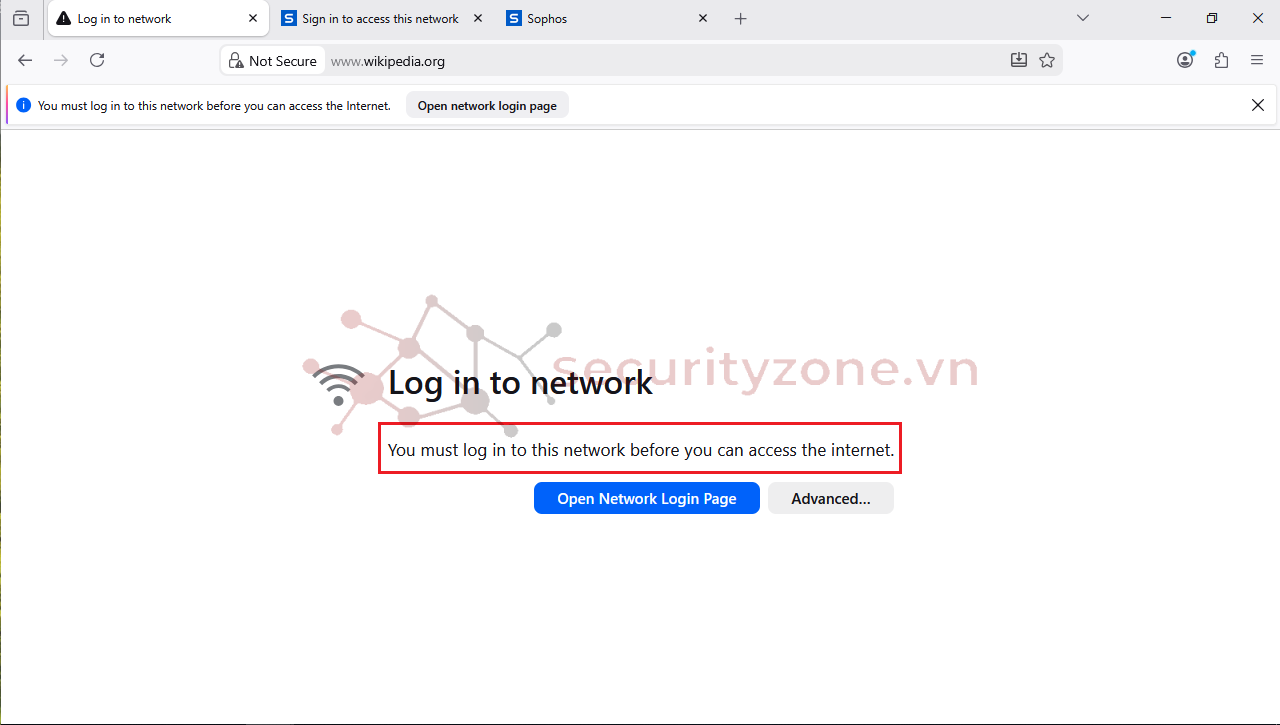Click the save page download icon in address bar

1019,60
